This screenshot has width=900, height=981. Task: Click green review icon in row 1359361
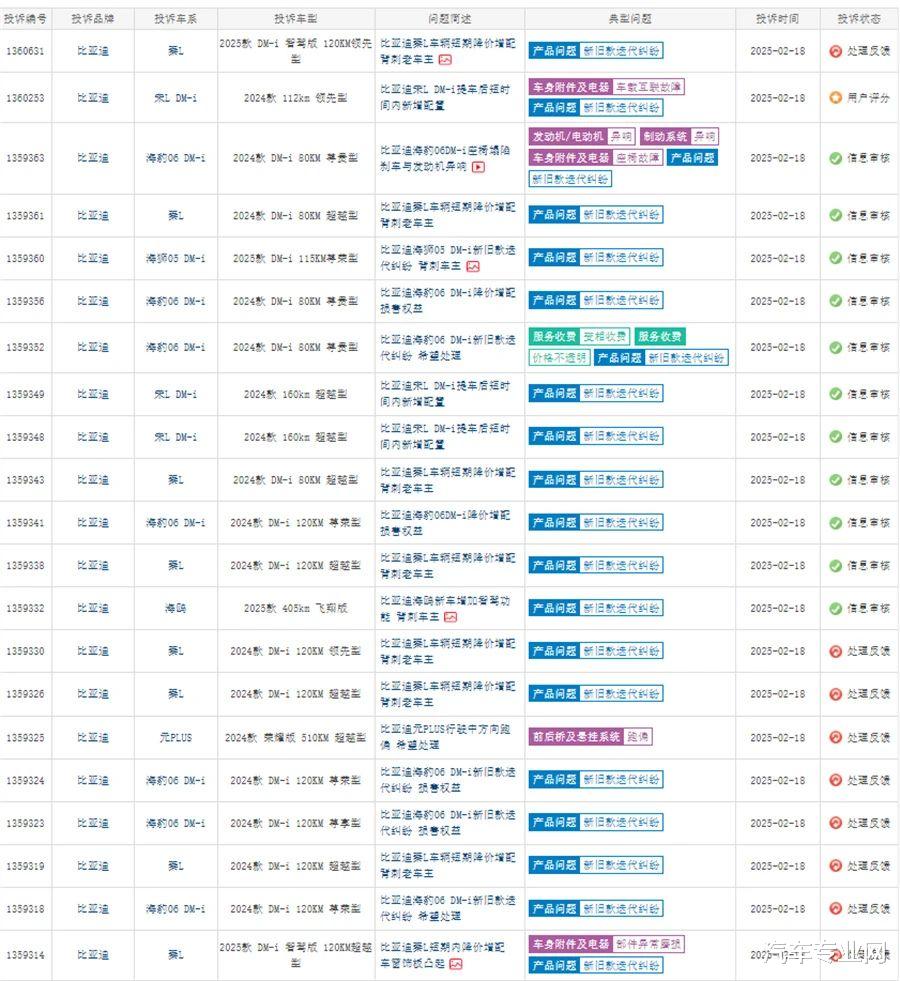click(835, 215)
